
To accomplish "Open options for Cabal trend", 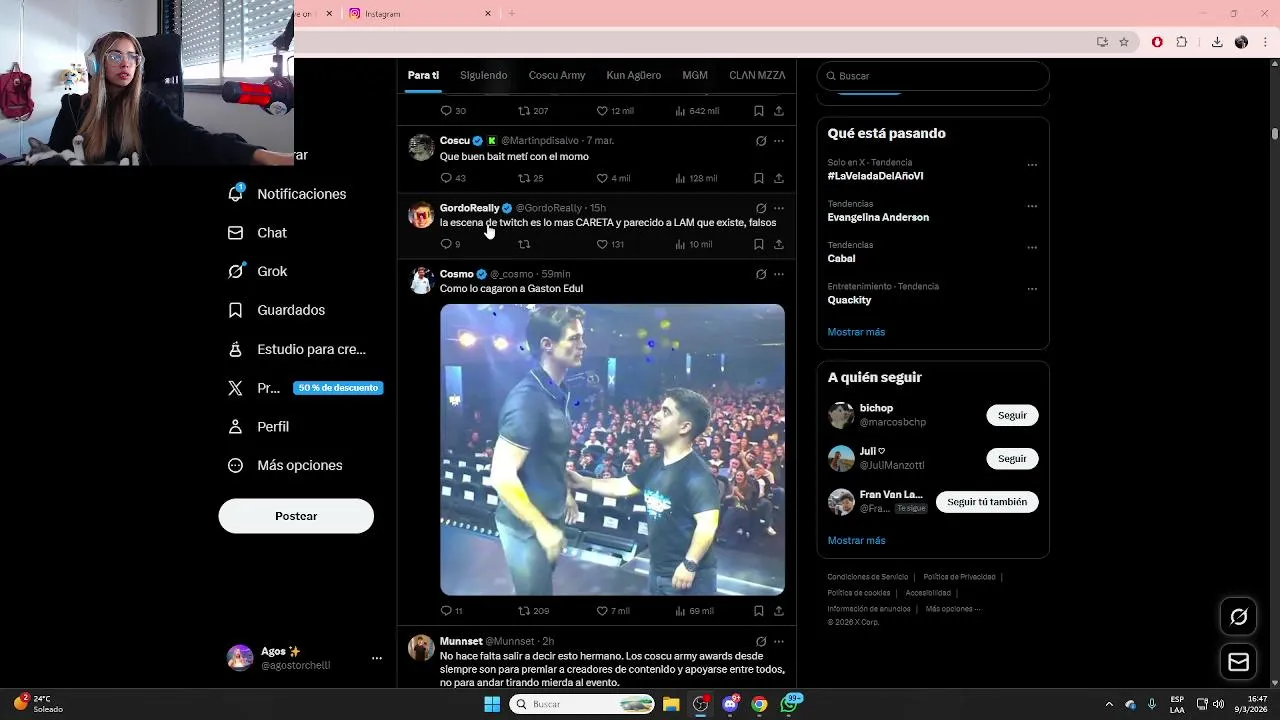I will tap(1032, 247).
